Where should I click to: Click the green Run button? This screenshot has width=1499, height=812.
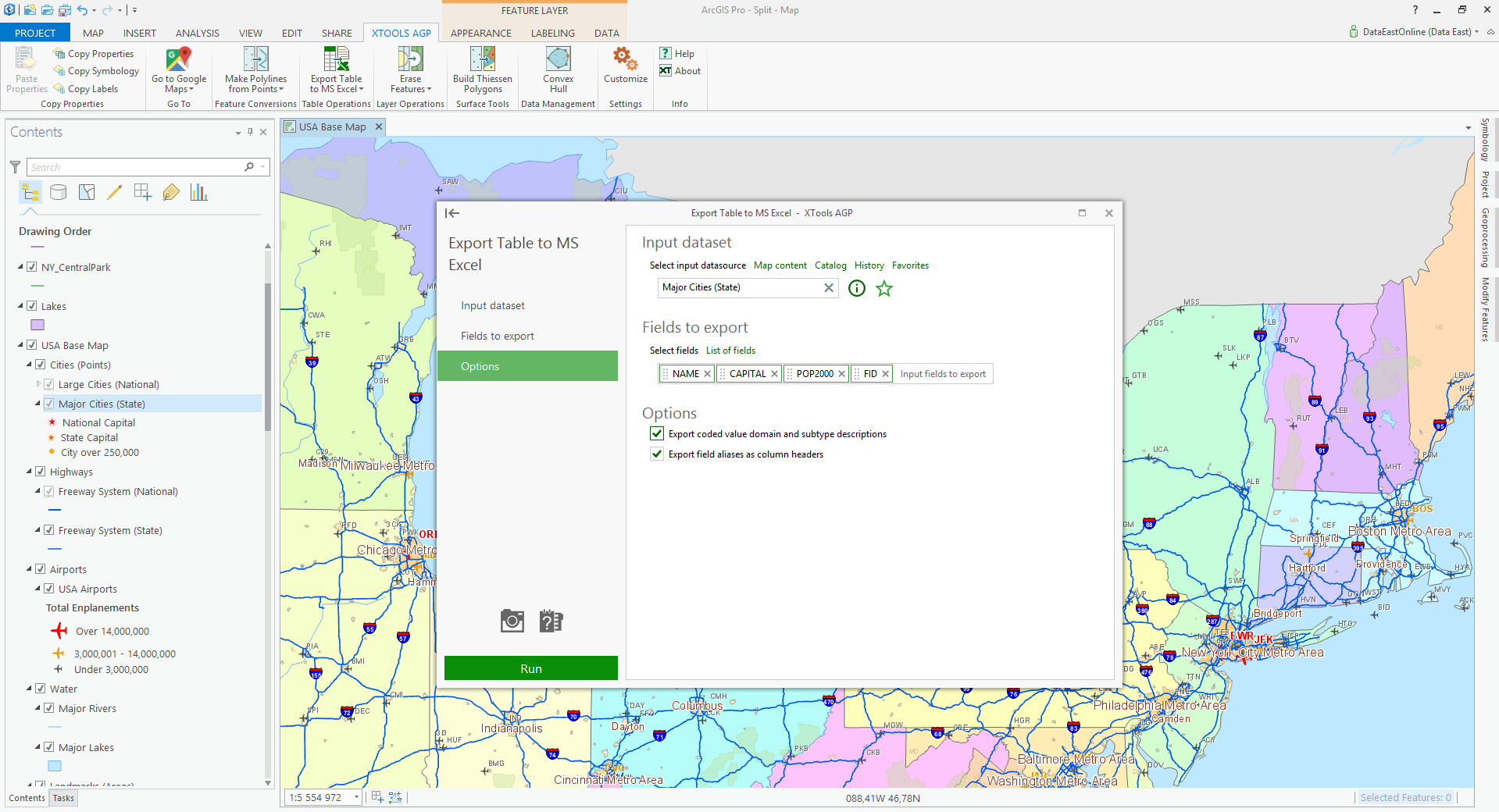point(530,668)
